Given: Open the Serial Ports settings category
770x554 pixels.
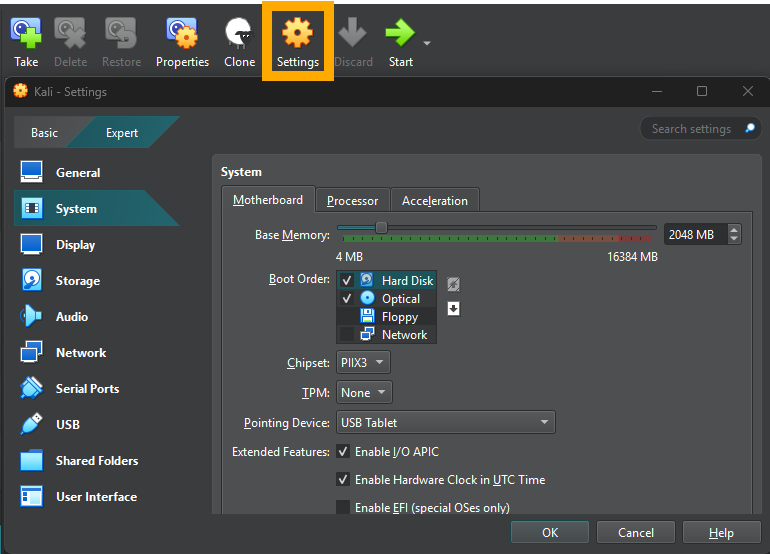Looking at the screenshot, I should [x=96, y=388].
